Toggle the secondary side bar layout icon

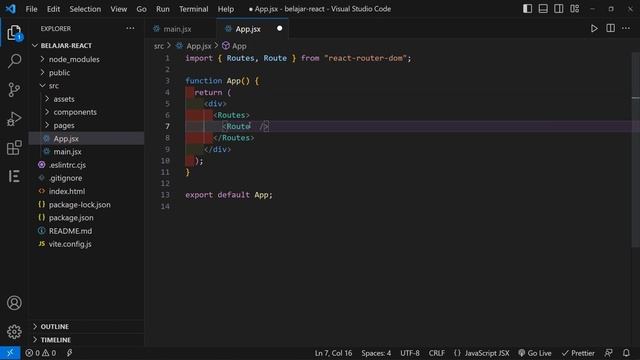(558, 9)
